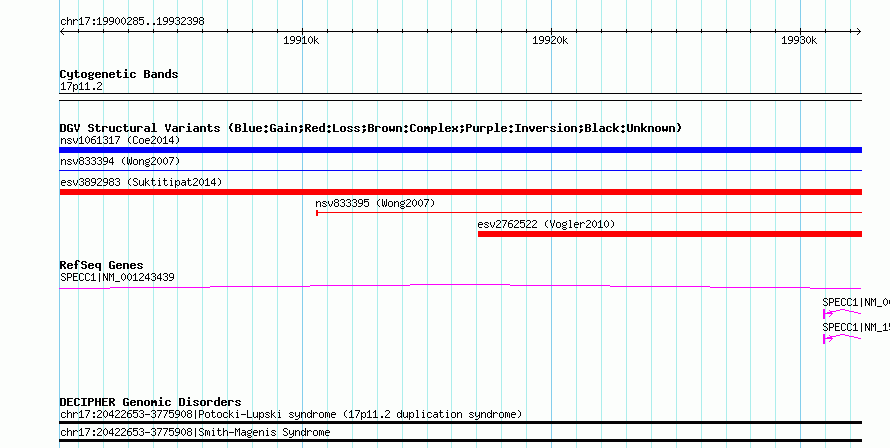Click the thin blue nsv833394 gain line
The width and height of the screenshot is (890, 448).
460,170
